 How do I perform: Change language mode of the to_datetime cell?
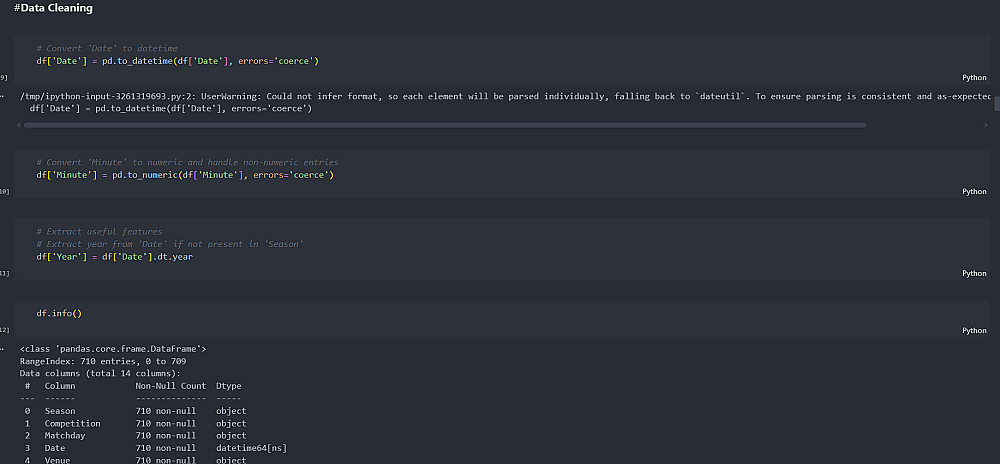point(974,78)
